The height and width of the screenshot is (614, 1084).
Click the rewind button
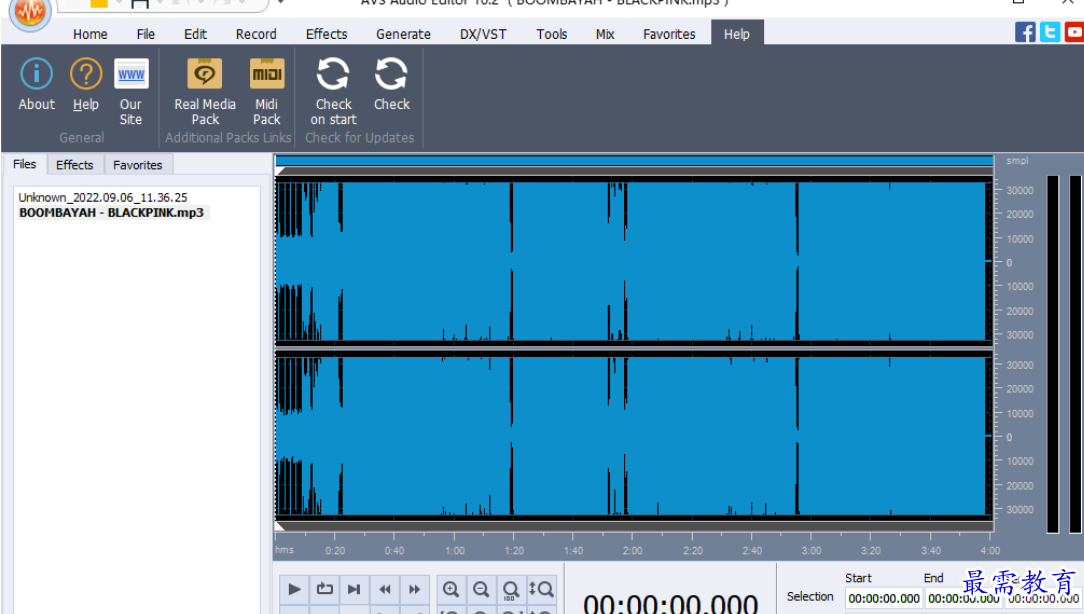(384, 589)
